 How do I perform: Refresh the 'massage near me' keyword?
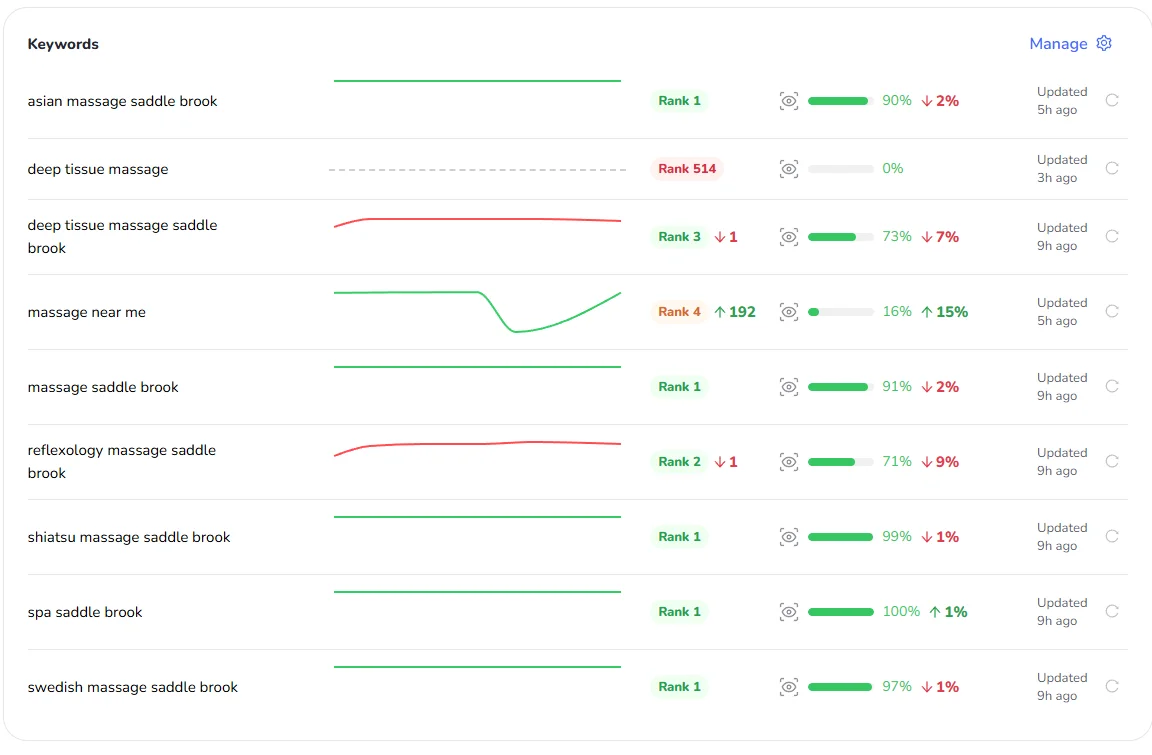(1112, 311)
